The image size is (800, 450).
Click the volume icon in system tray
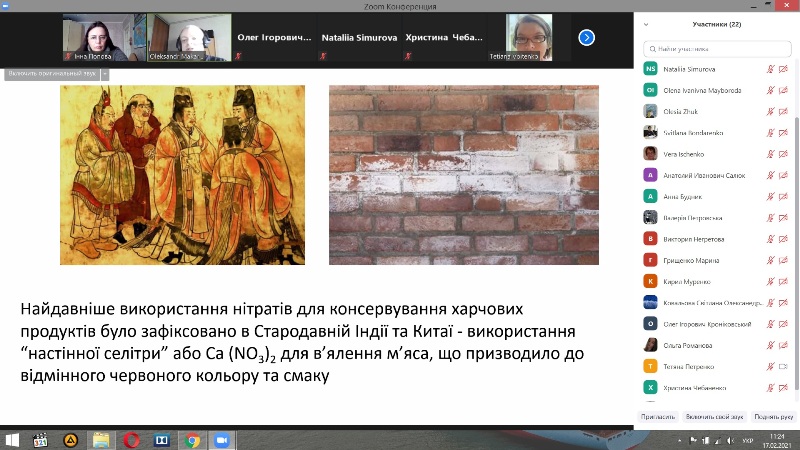pyautogui.click(x=731, y=440)
